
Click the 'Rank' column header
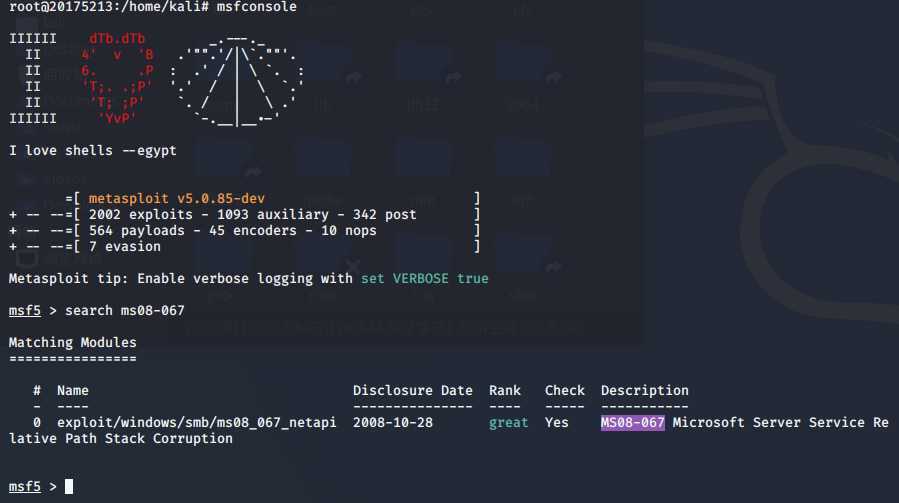(505, 391)
